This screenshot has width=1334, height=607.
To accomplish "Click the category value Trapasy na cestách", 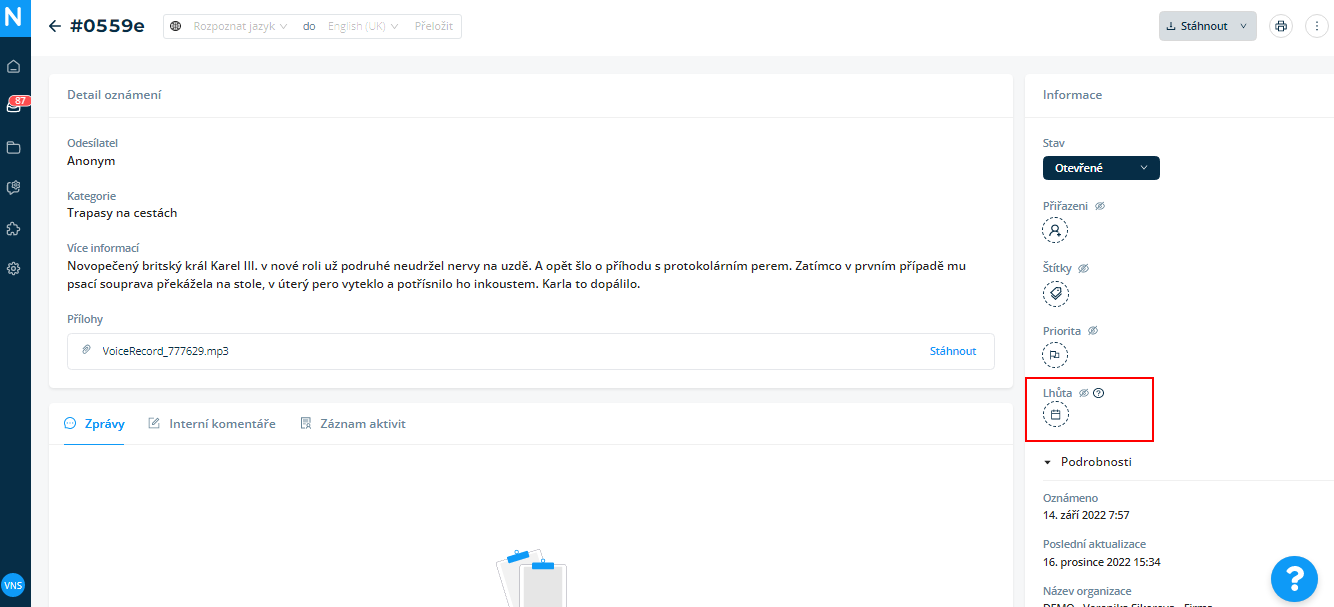I will pyautogui.click(x=122, y=213).
